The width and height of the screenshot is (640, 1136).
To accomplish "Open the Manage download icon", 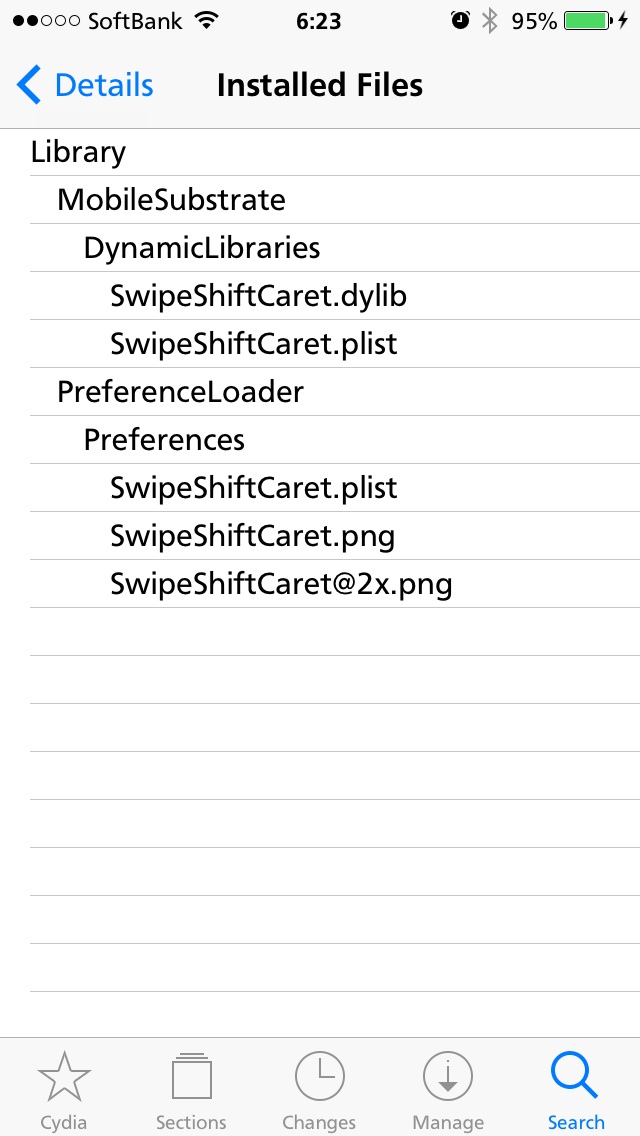I will (x=447, y=1077).
